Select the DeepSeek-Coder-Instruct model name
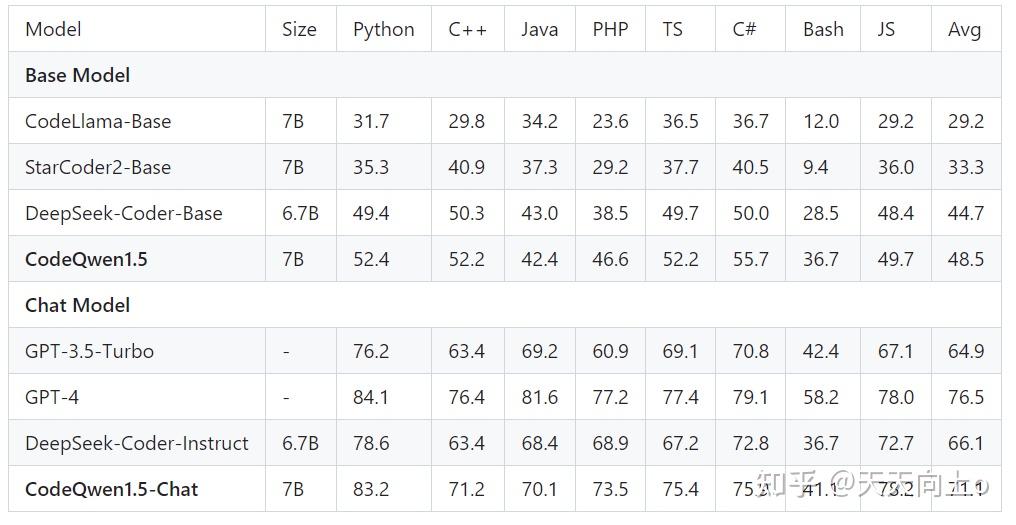The width and height of the screenshot is (1016, 525). click(x=136, y=443)
